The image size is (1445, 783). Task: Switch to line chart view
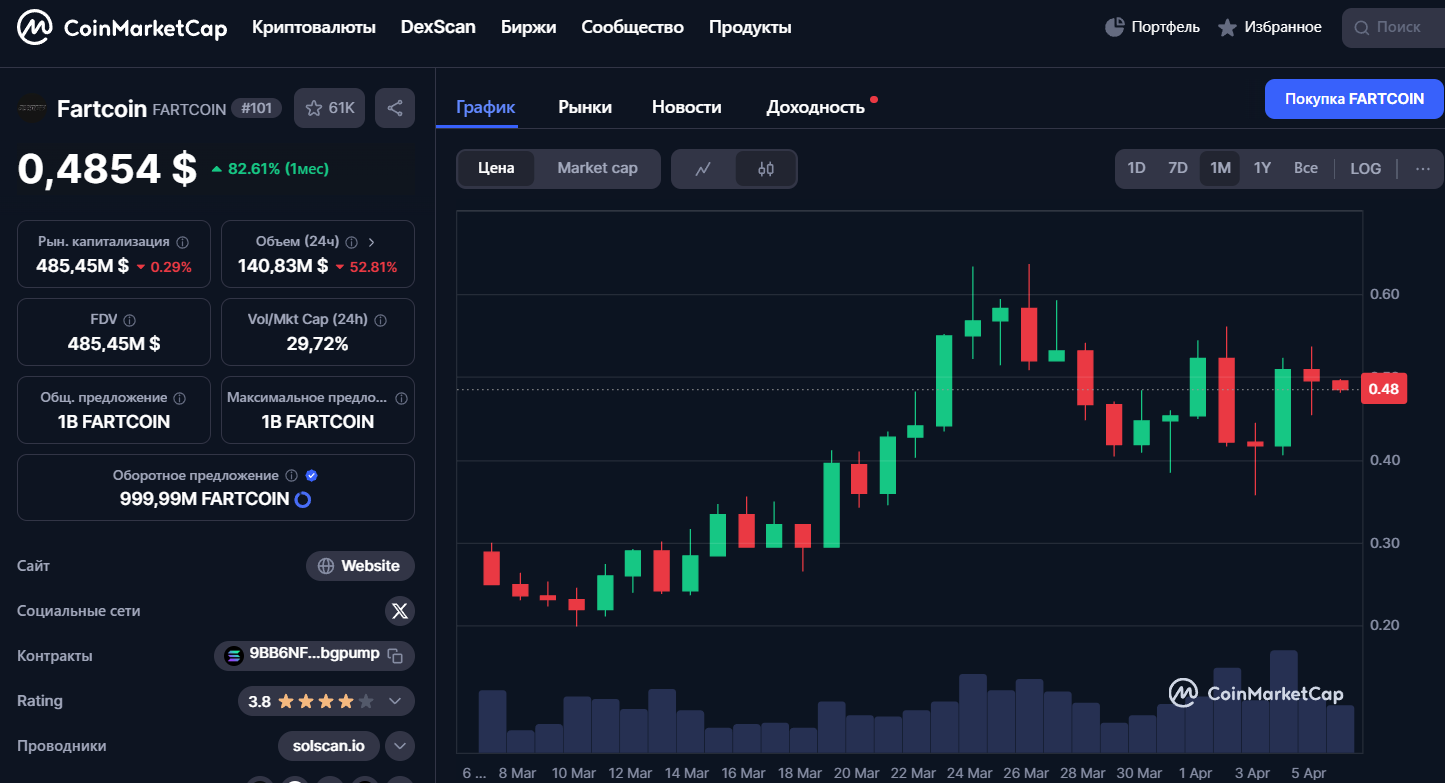[x=703, y=169]
